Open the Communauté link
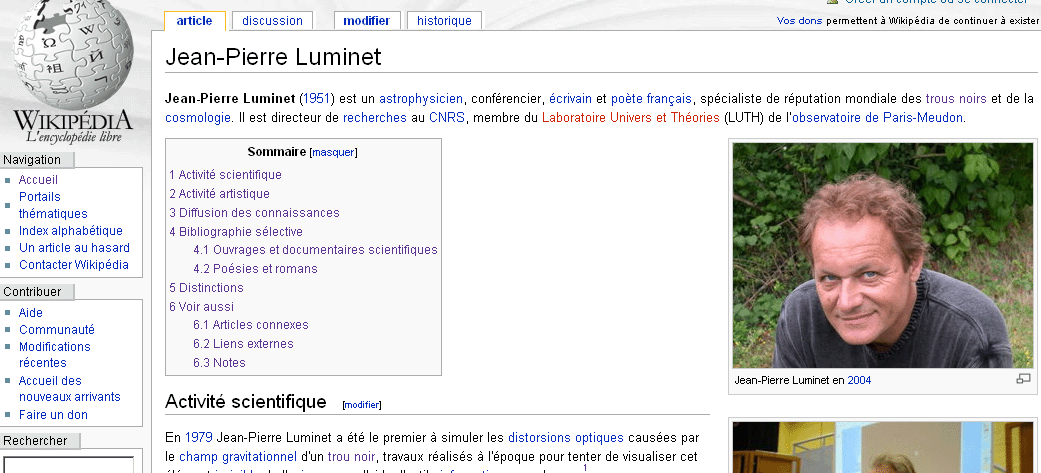Viewport: 1041px width, 473px height. tap(56, 330)
